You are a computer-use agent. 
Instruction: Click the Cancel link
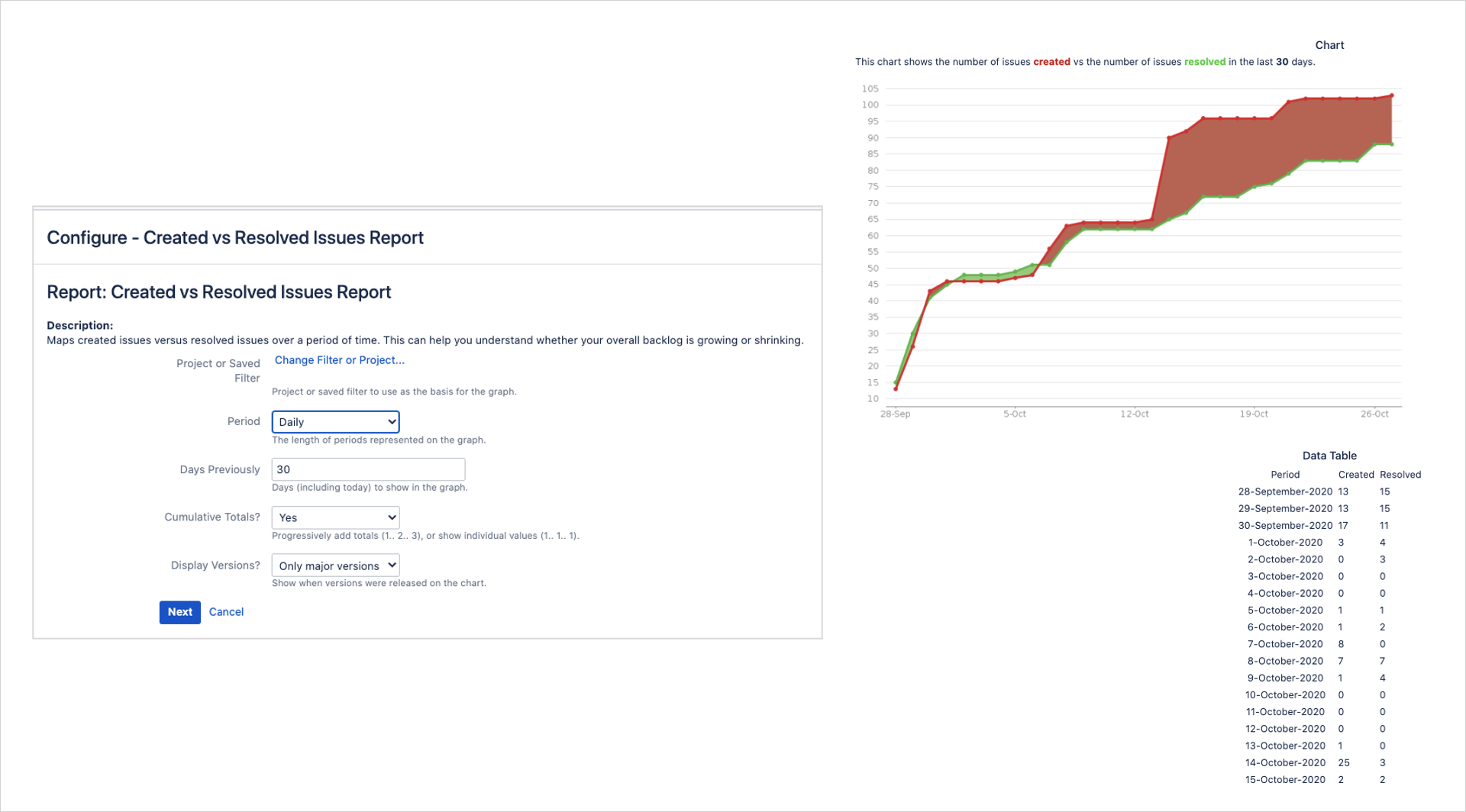(226, 612)
